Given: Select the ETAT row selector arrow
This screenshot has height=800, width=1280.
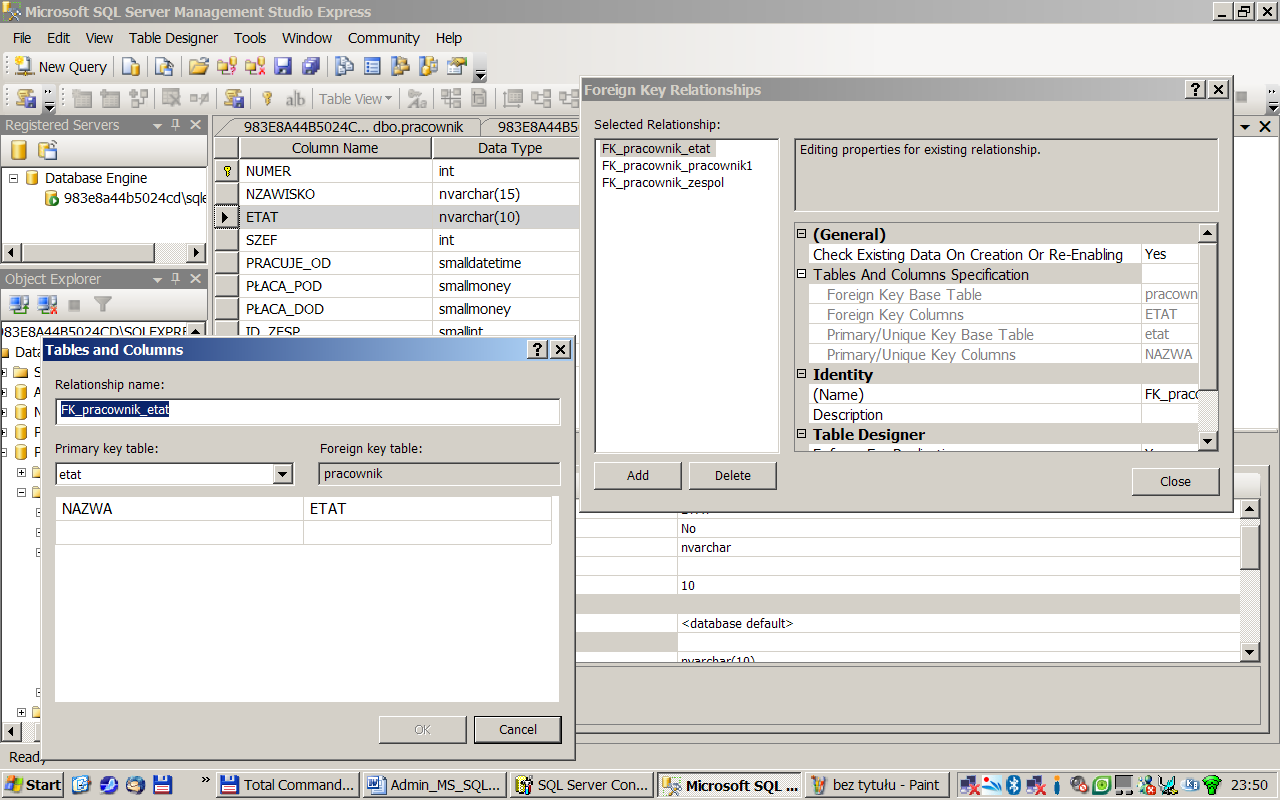Looking at the screenshot, I should point(226,217).
